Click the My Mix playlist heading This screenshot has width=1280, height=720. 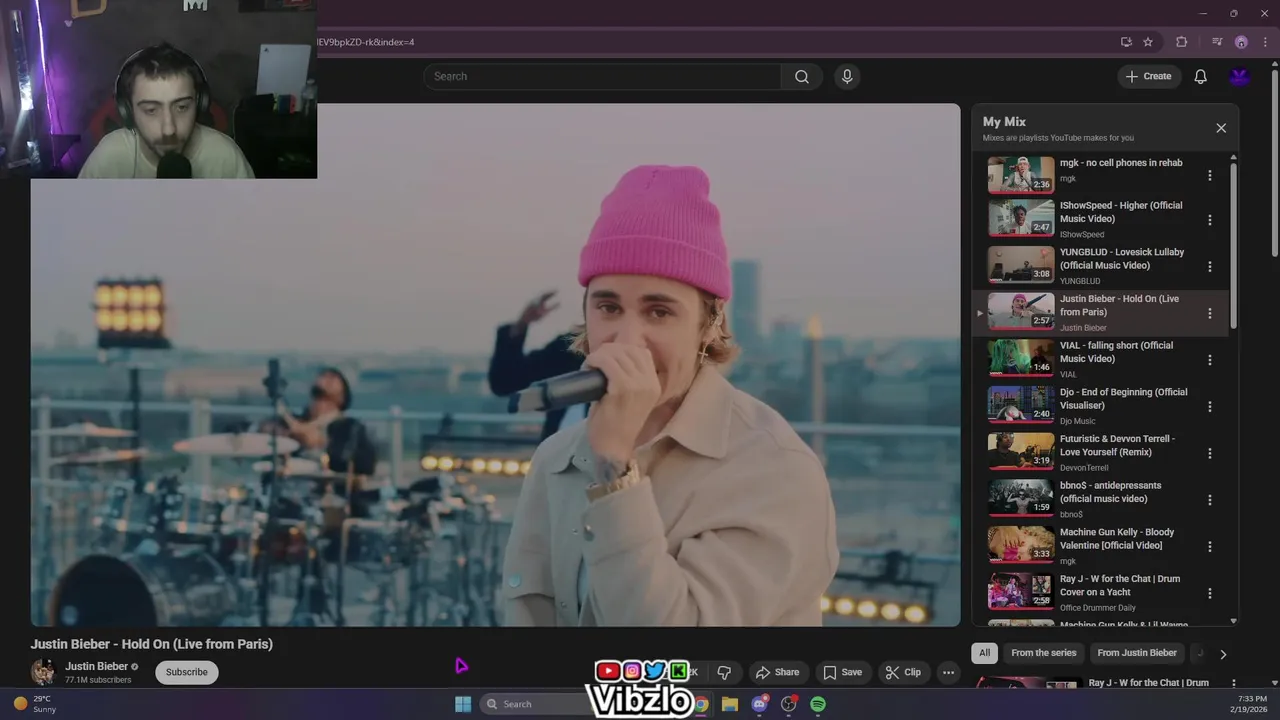(x=1004, y=122)
